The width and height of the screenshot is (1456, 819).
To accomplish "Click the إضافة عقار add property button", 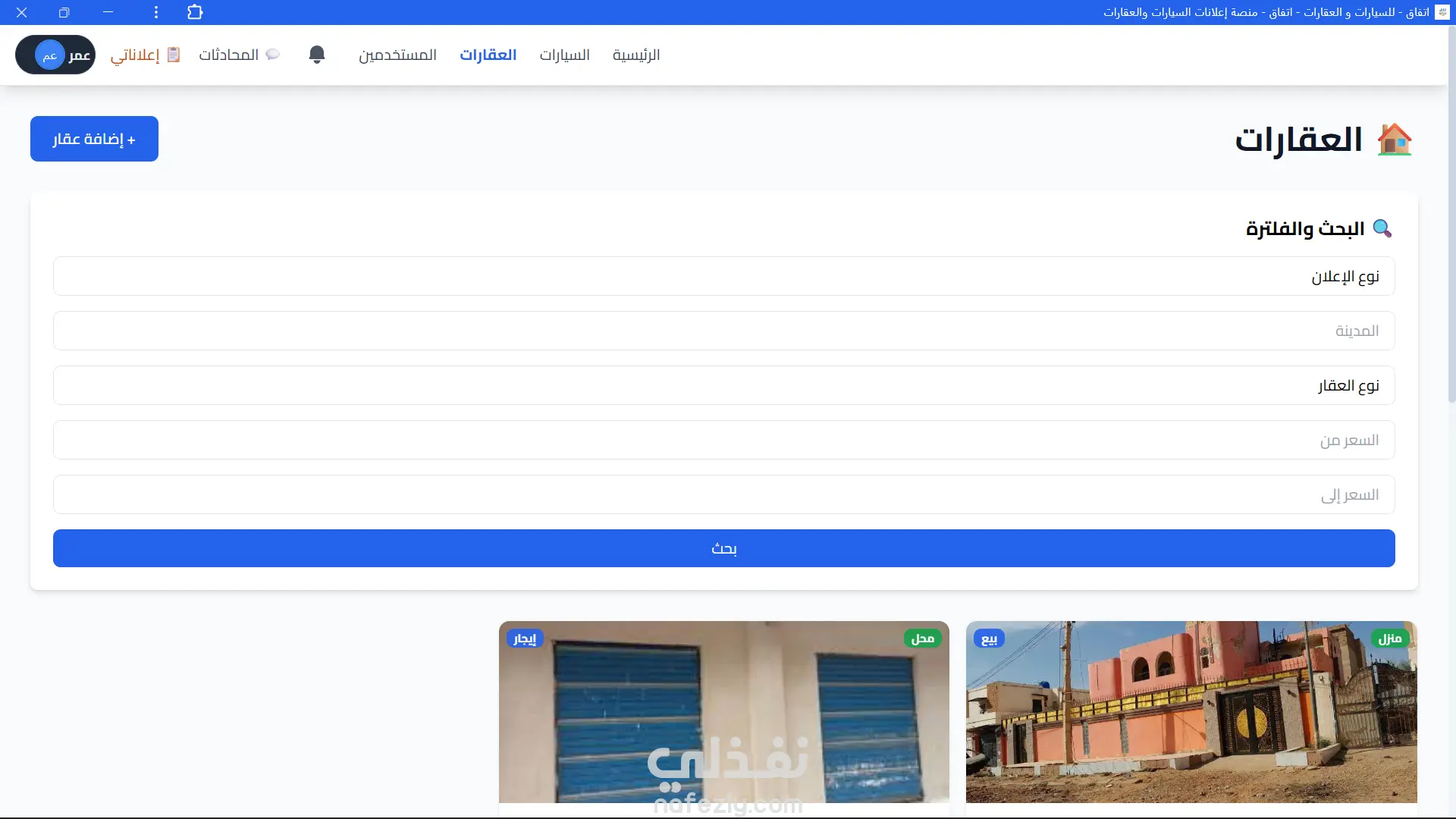I will pyautogui.click(x=94, y=139).
